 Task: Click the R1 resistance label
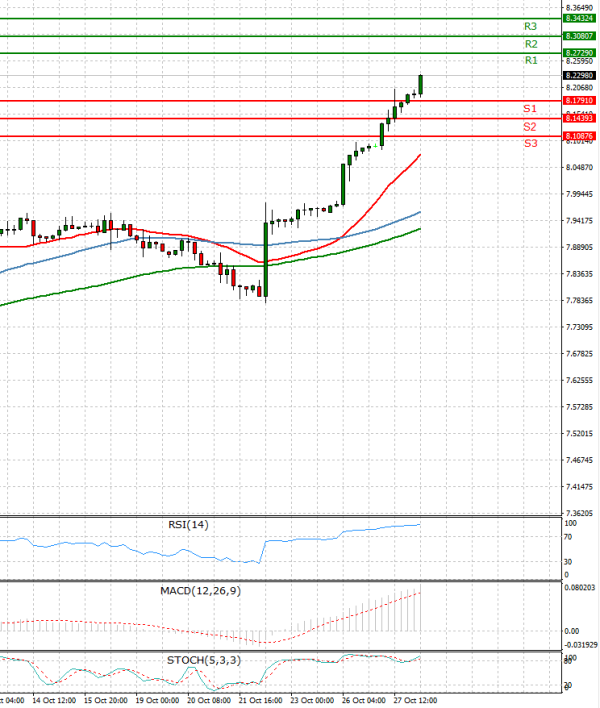pyautogui.click(x=531, y=61)
